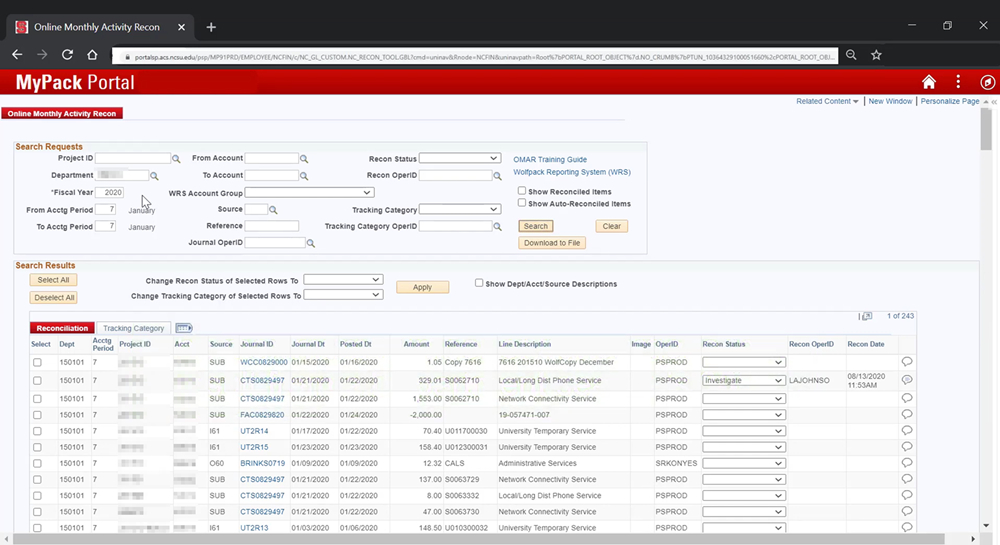Click the vertical scrollbar thumb
Viewport: 1000px width, 545px height.
coord(986,129)
